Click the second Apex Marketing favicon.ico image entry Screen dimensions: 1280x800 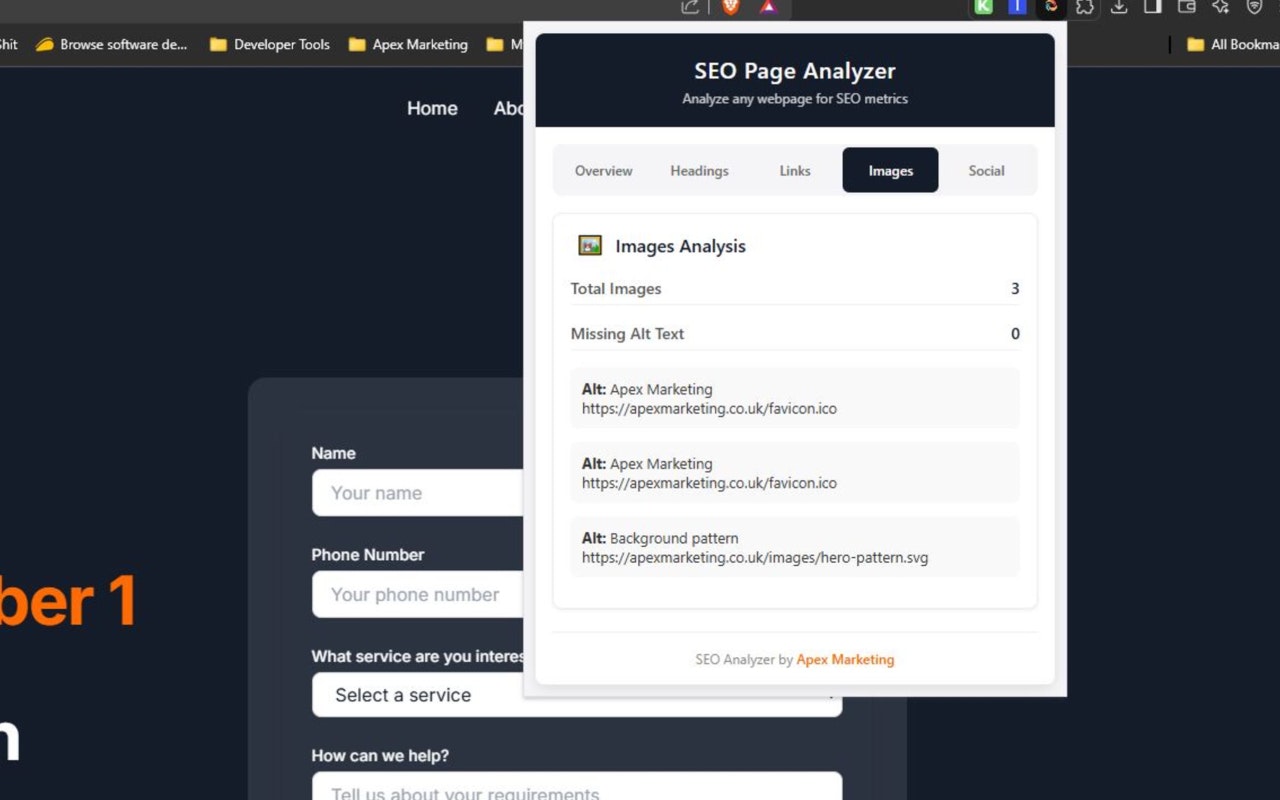tap(795, 473)
